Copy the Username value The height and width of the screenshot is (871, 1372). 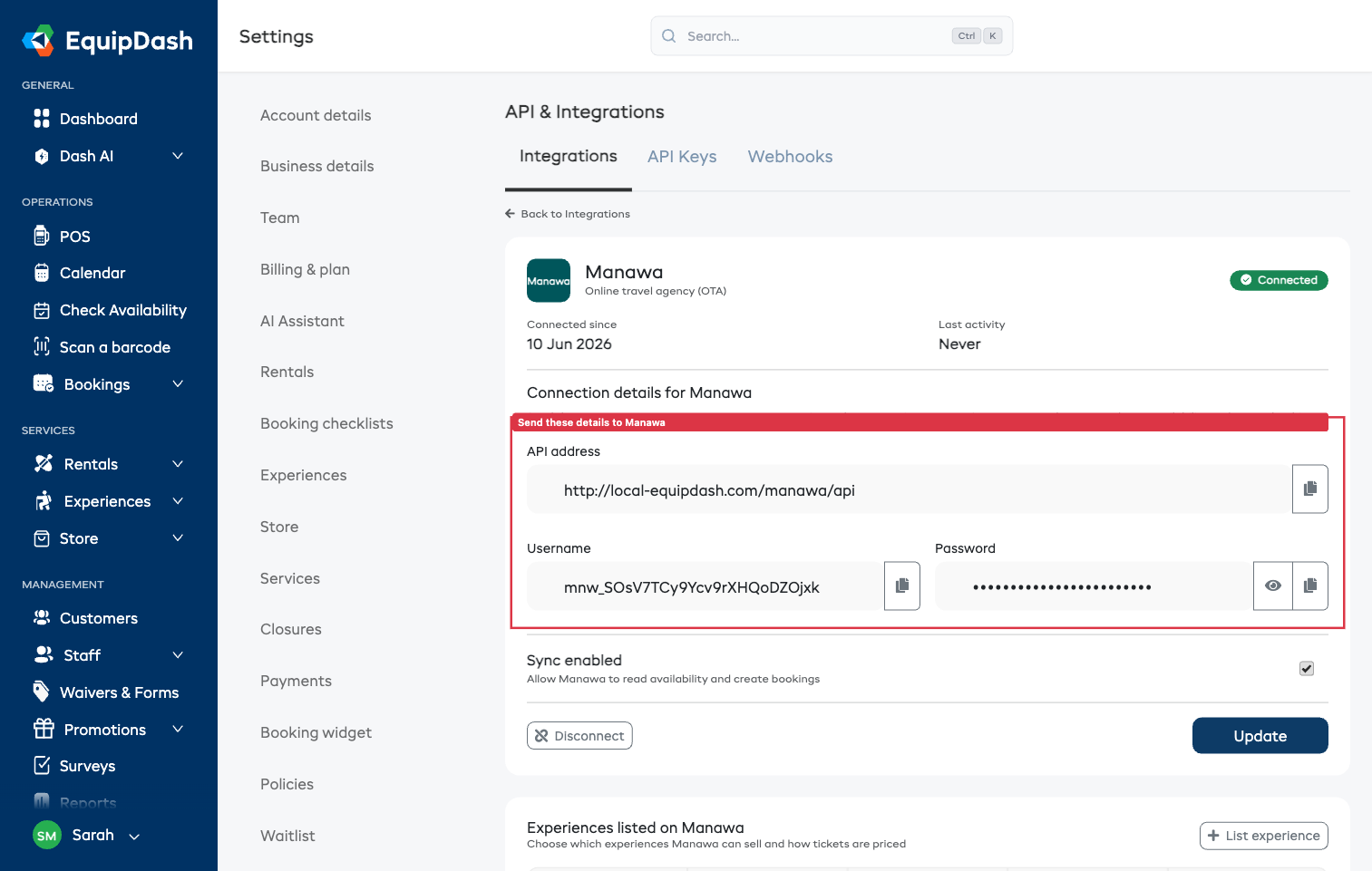pyautogui.click(x=902, y=586)
